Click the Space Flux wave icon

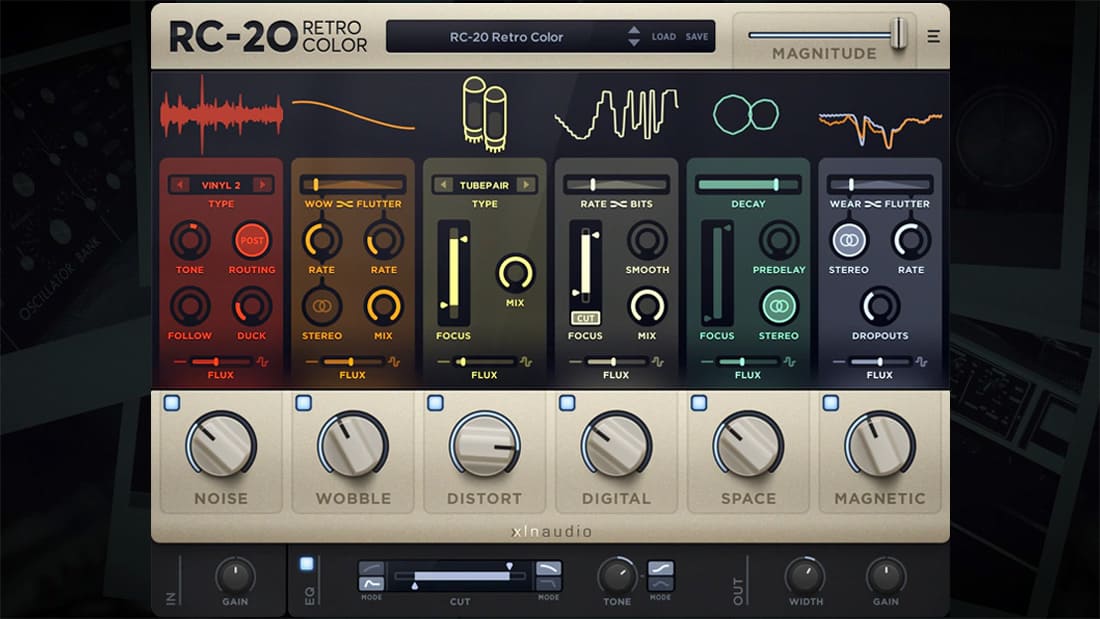(x=789, y=362)
